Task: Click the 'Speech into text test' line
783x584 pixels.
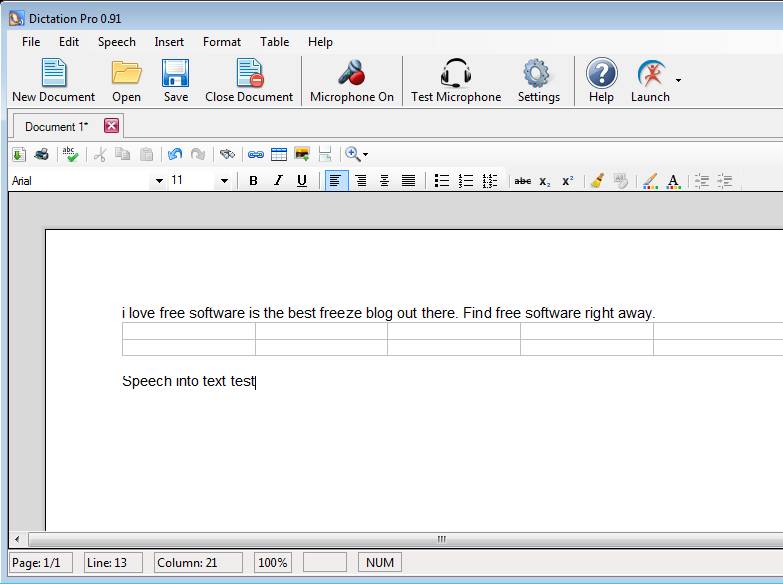Action: pos(189,381)
